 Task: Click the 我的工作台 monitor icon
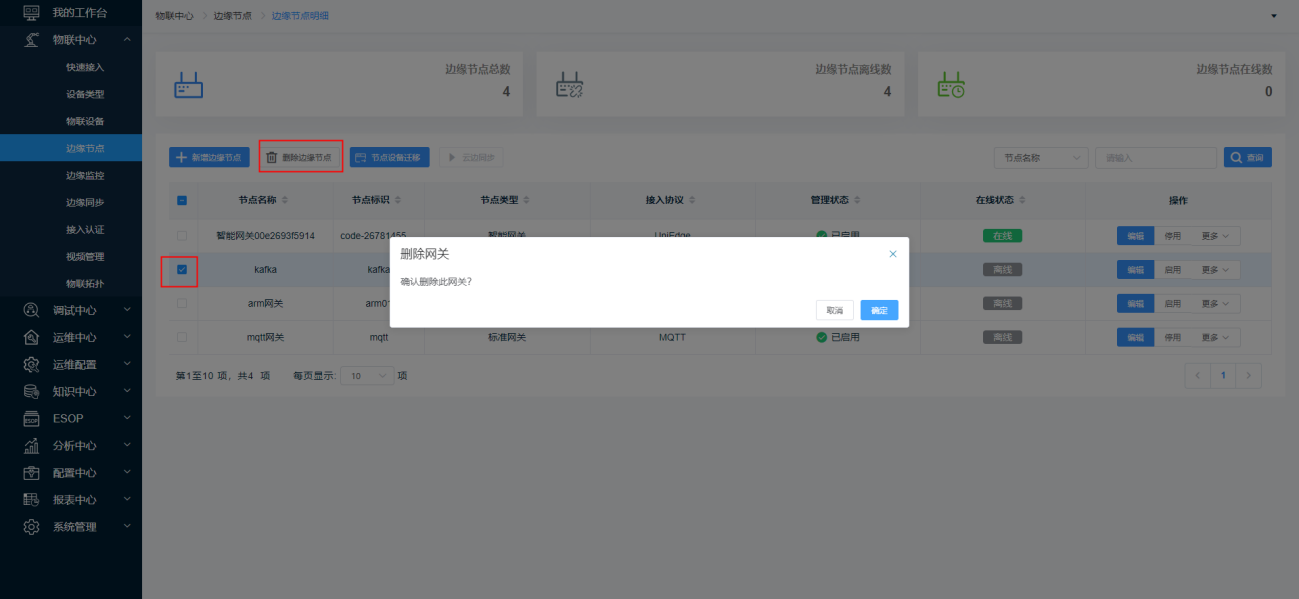(31, 12)
